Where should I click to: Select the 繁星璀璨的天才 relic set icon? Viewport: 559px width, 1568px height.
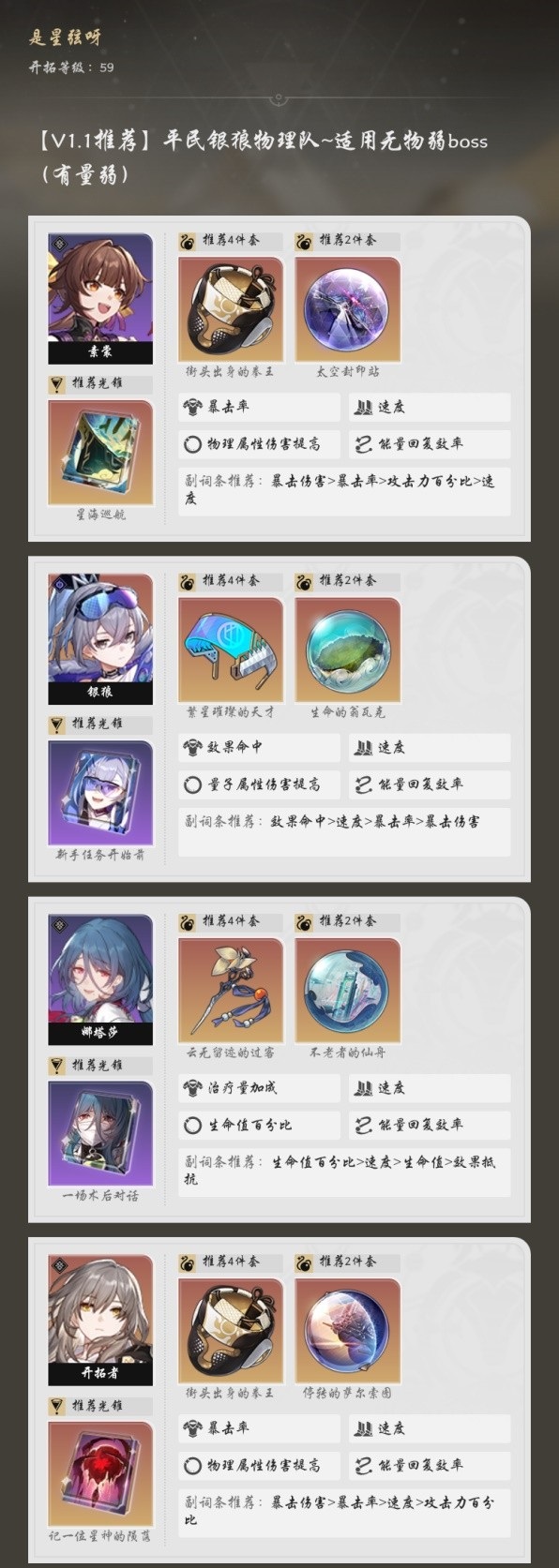pos(231,650)
